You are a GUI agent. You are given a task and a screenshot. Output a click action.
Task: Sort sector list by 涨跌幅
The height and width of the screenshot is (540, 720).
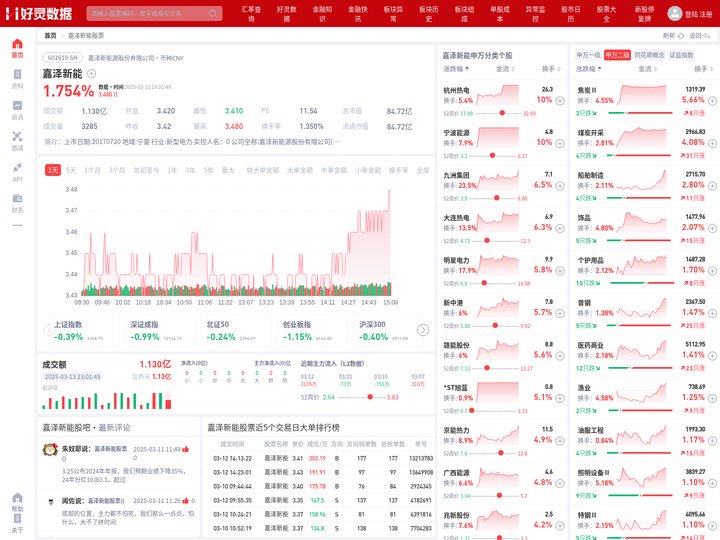(589, 69)
